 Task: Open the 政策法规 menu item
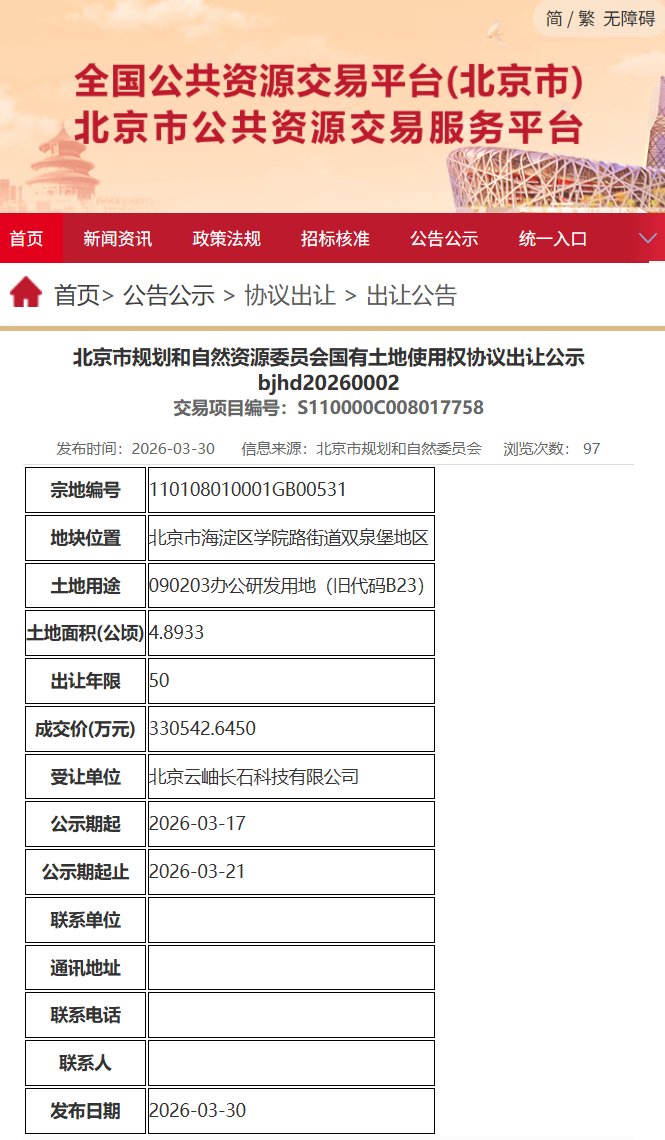(x=226, y=238)
